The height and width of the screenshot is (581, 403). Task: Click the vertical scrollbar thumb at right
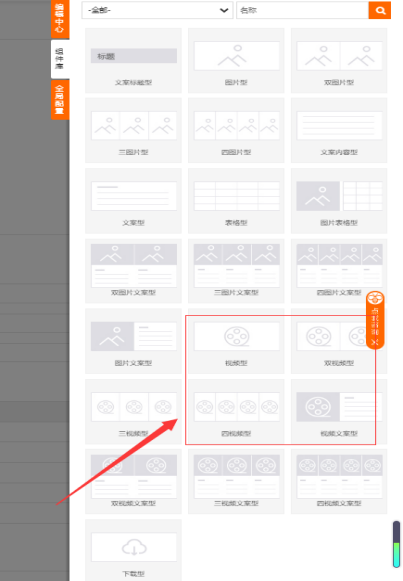pos(396,544)
